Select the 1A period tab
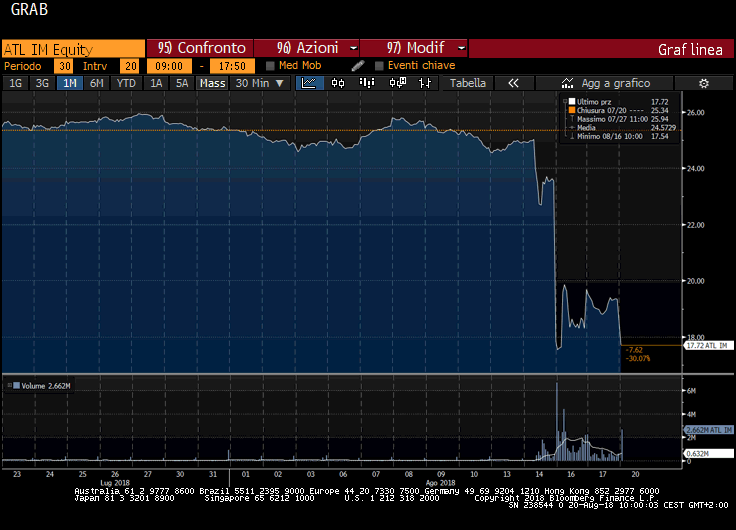The width and height of the screenshot is (736, 530). click(156, 83)
